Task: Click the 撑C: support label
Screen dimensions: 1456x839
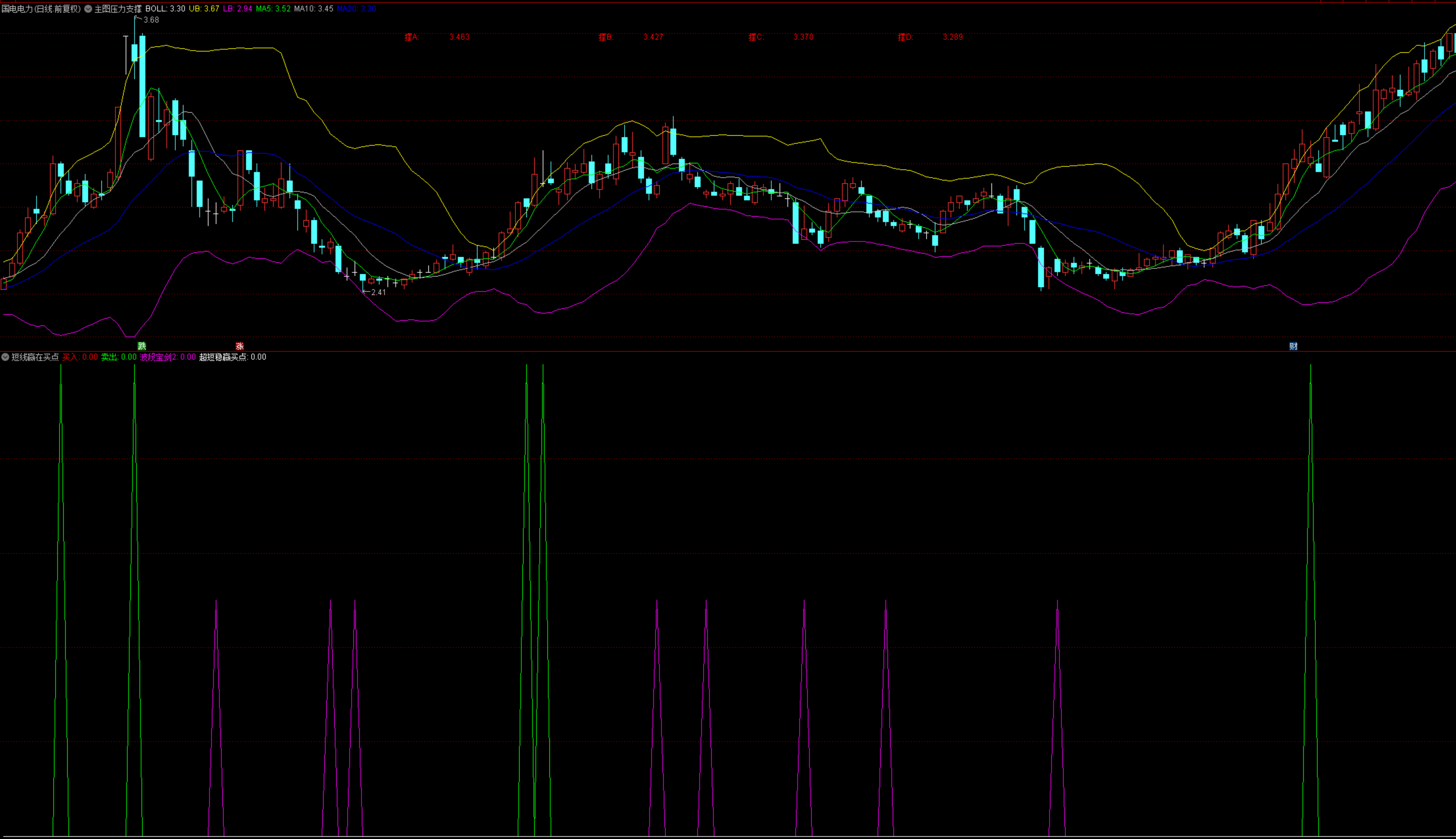Action: [756, 37]
